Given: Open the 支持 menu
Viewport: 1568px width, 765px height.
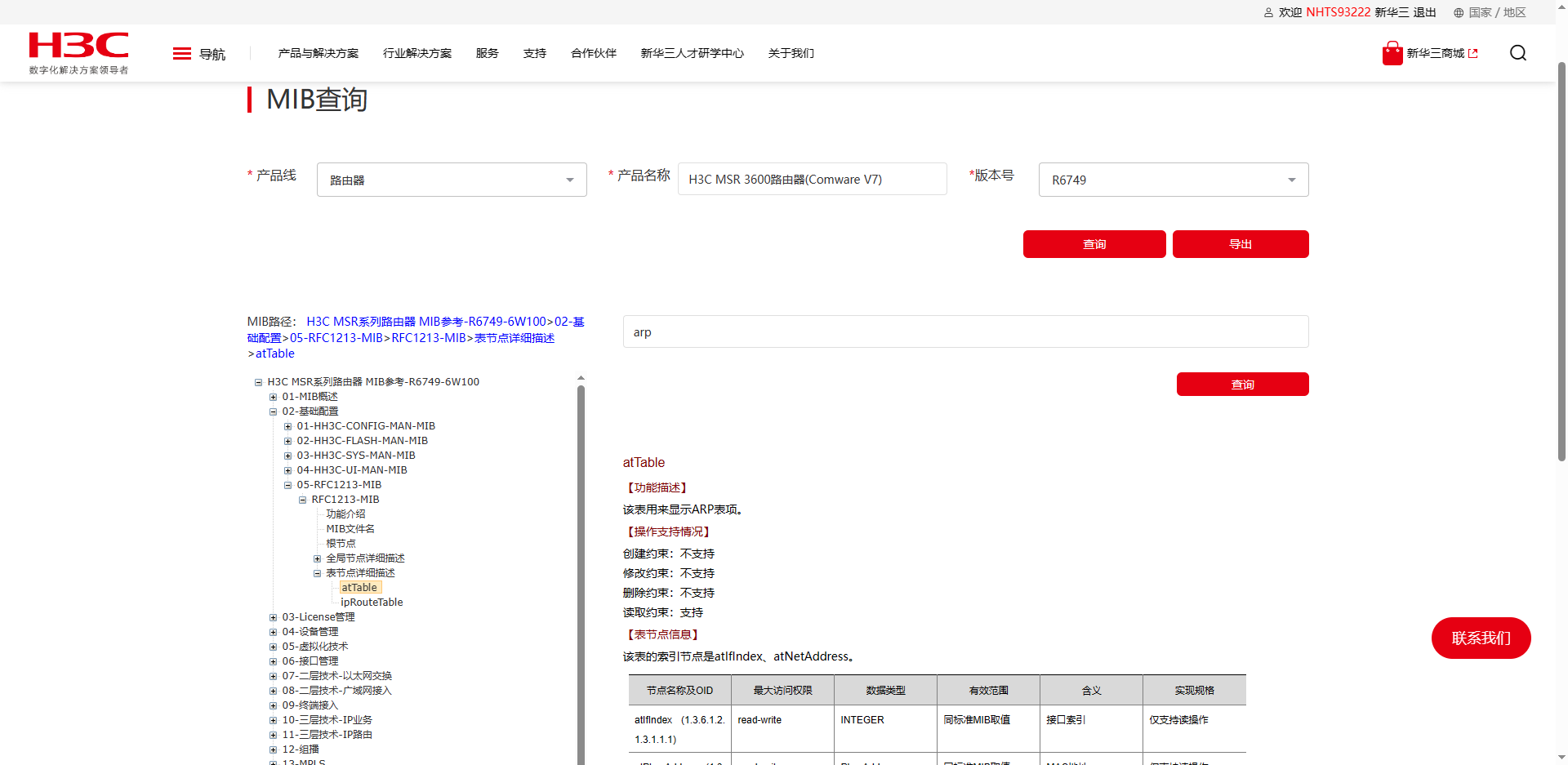Looking at the screenshot, I should pyautogui.click(x=535, y=53).
